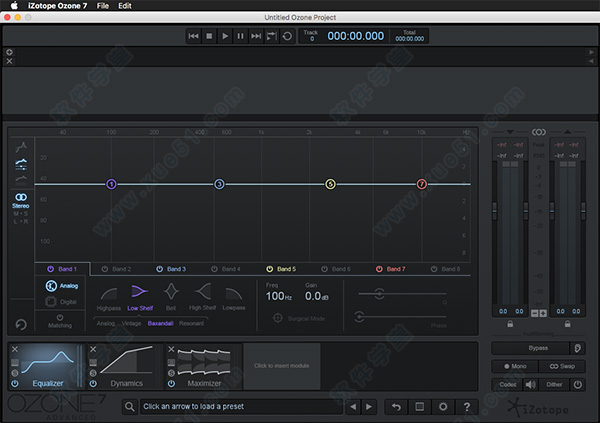Open the iZotope Ozone 7 app menu
This screenshot has width=600, height=423.
click(x=57, y=6)
